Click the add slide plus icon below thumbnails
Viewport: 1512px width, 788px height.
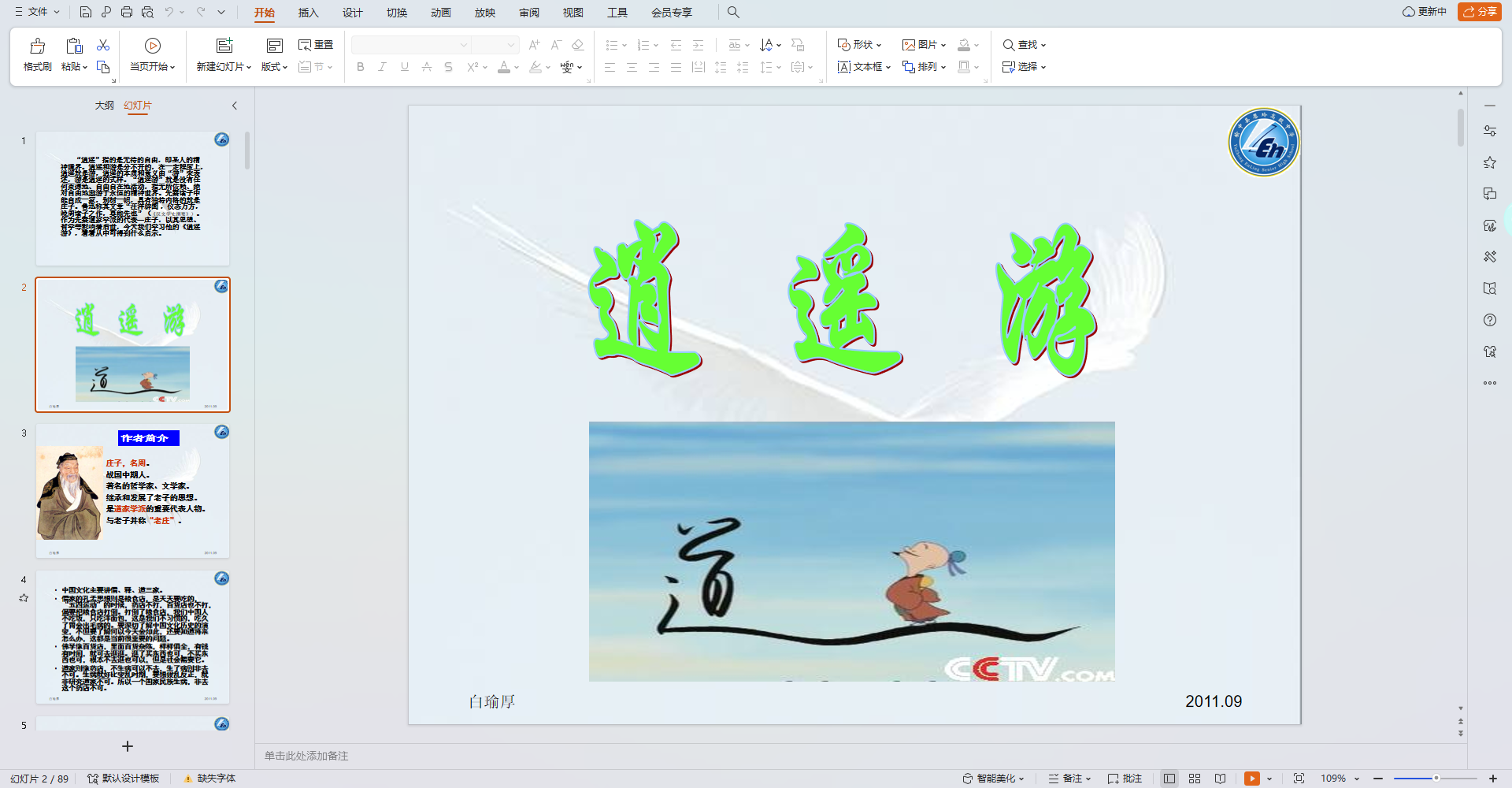(x=128, y=746)
